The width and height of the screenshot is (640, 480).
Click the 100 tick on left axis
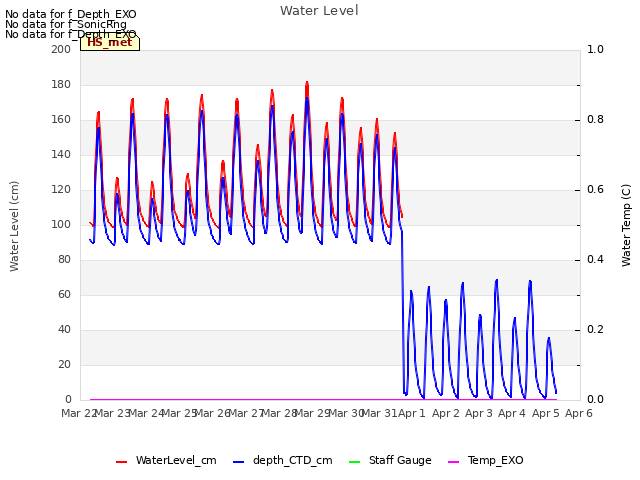coord(61,224)
